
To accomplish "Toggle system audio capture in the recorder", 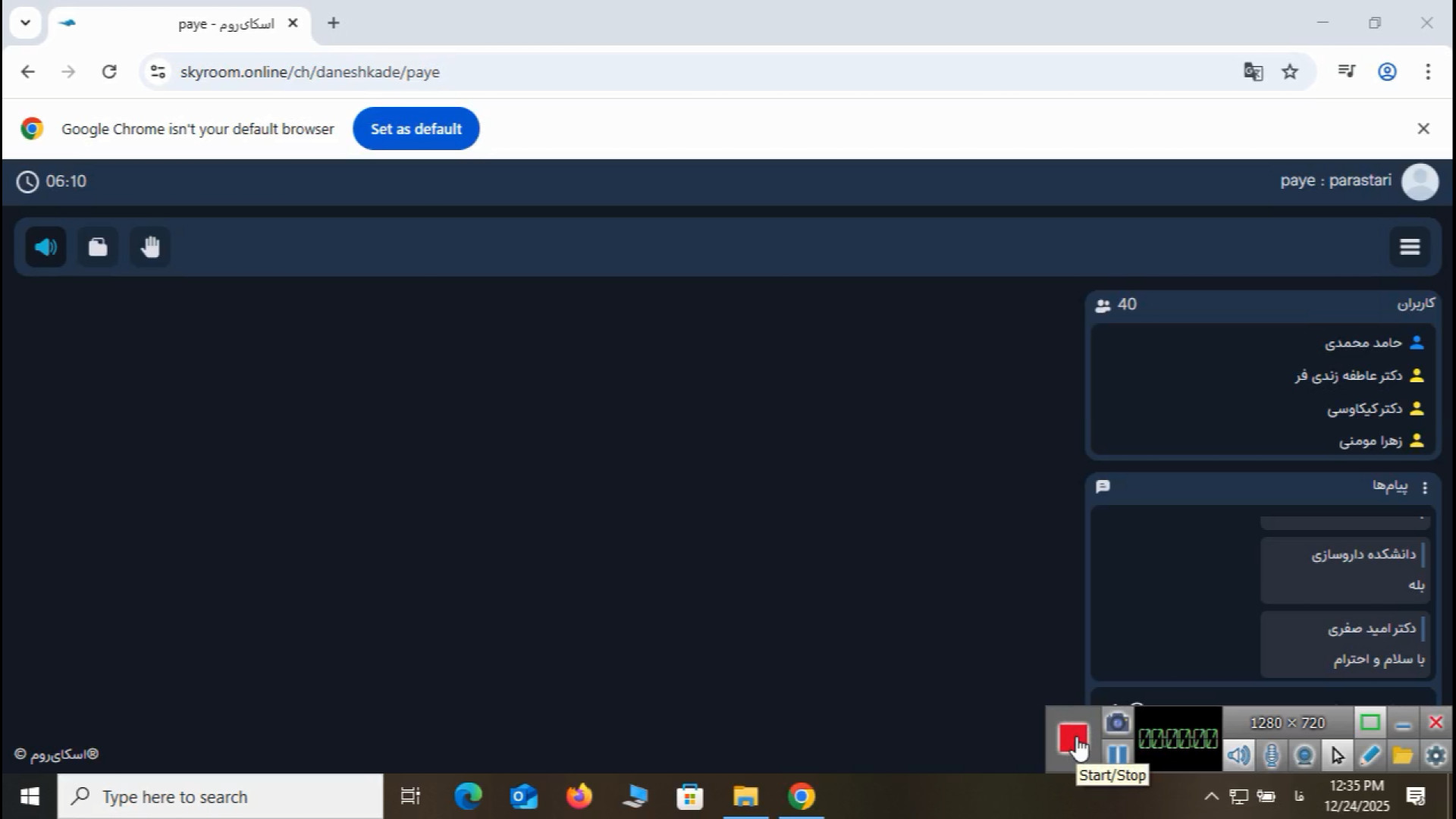I will pyautogui.click(x=1239, y=755).
